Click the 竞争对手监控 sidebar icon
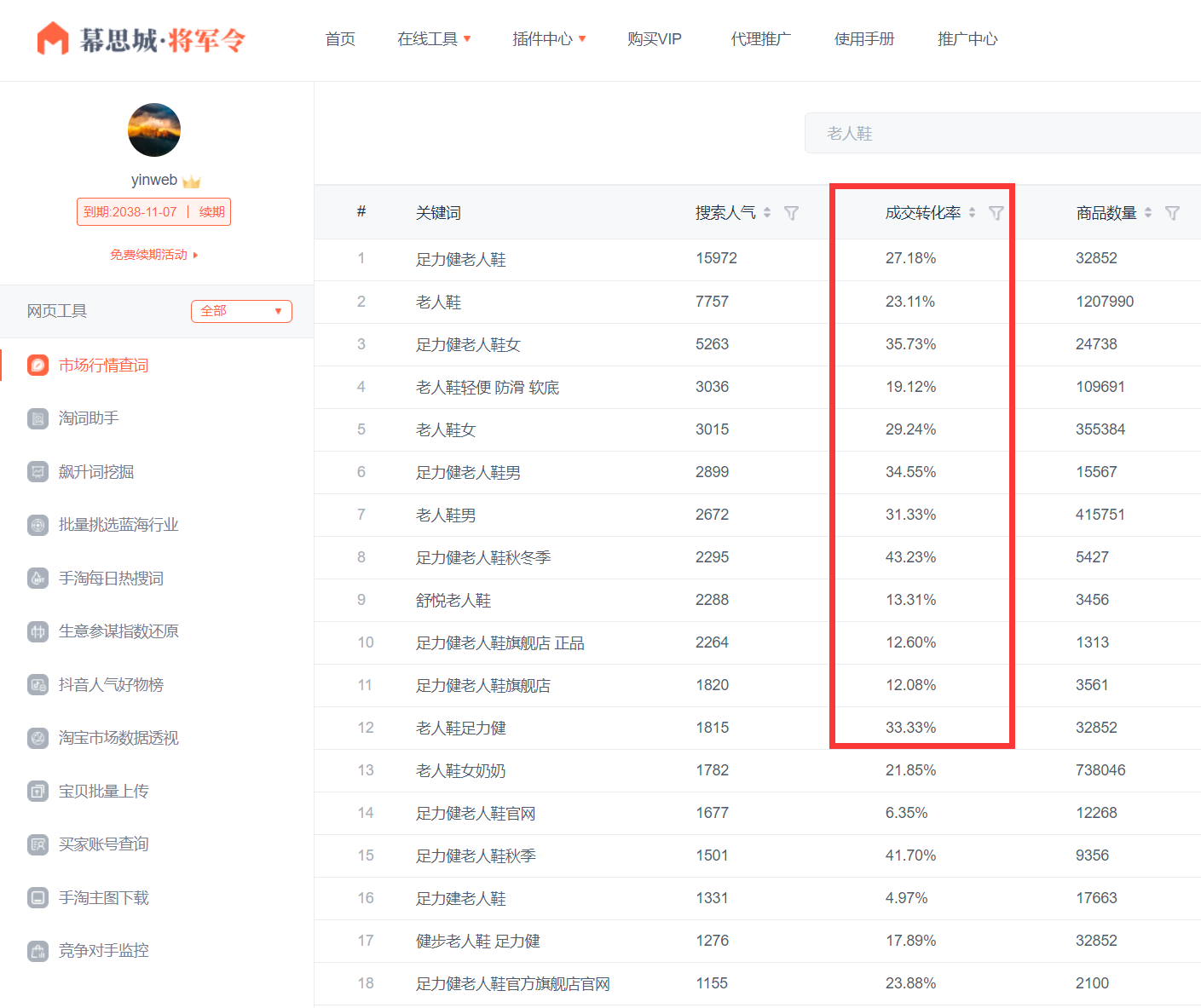This screenshot has height=1008, width=1201. [38, 951]
